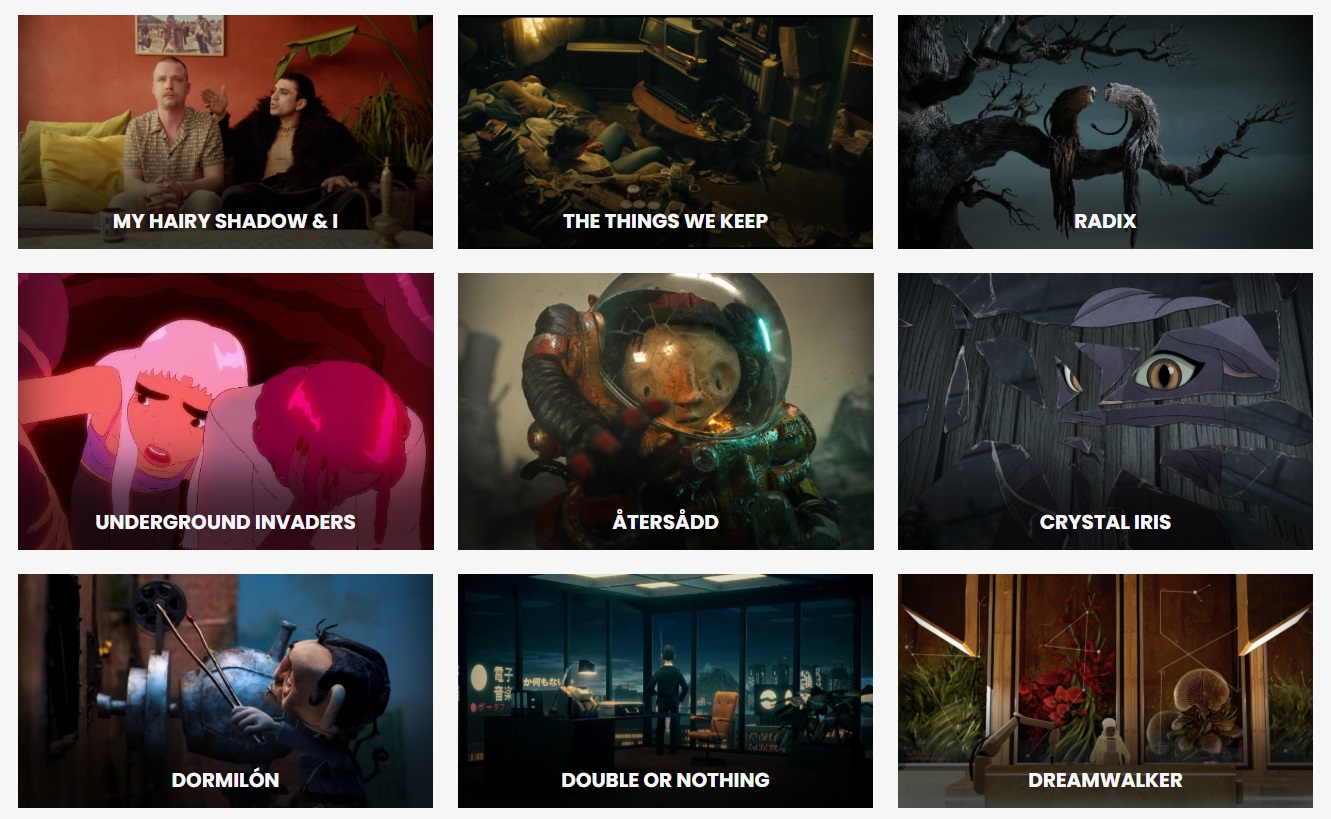Image resolution: width=1331 pixels, height=819 pixels.
Task: Click the 'DREAMWALKER' title label
Action: tap(1105, 780)
